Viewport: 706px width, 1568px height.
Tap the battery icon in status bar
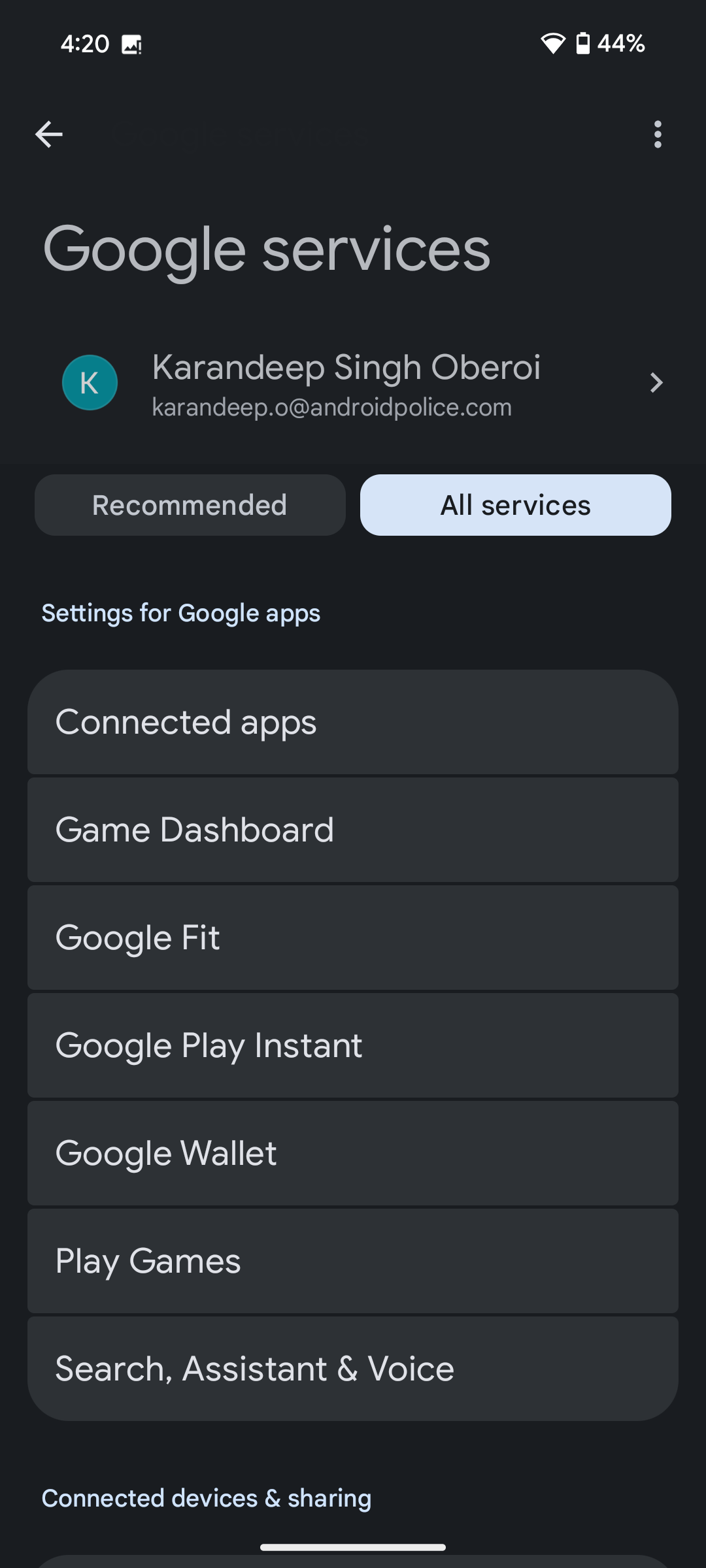tap(582, 44)
